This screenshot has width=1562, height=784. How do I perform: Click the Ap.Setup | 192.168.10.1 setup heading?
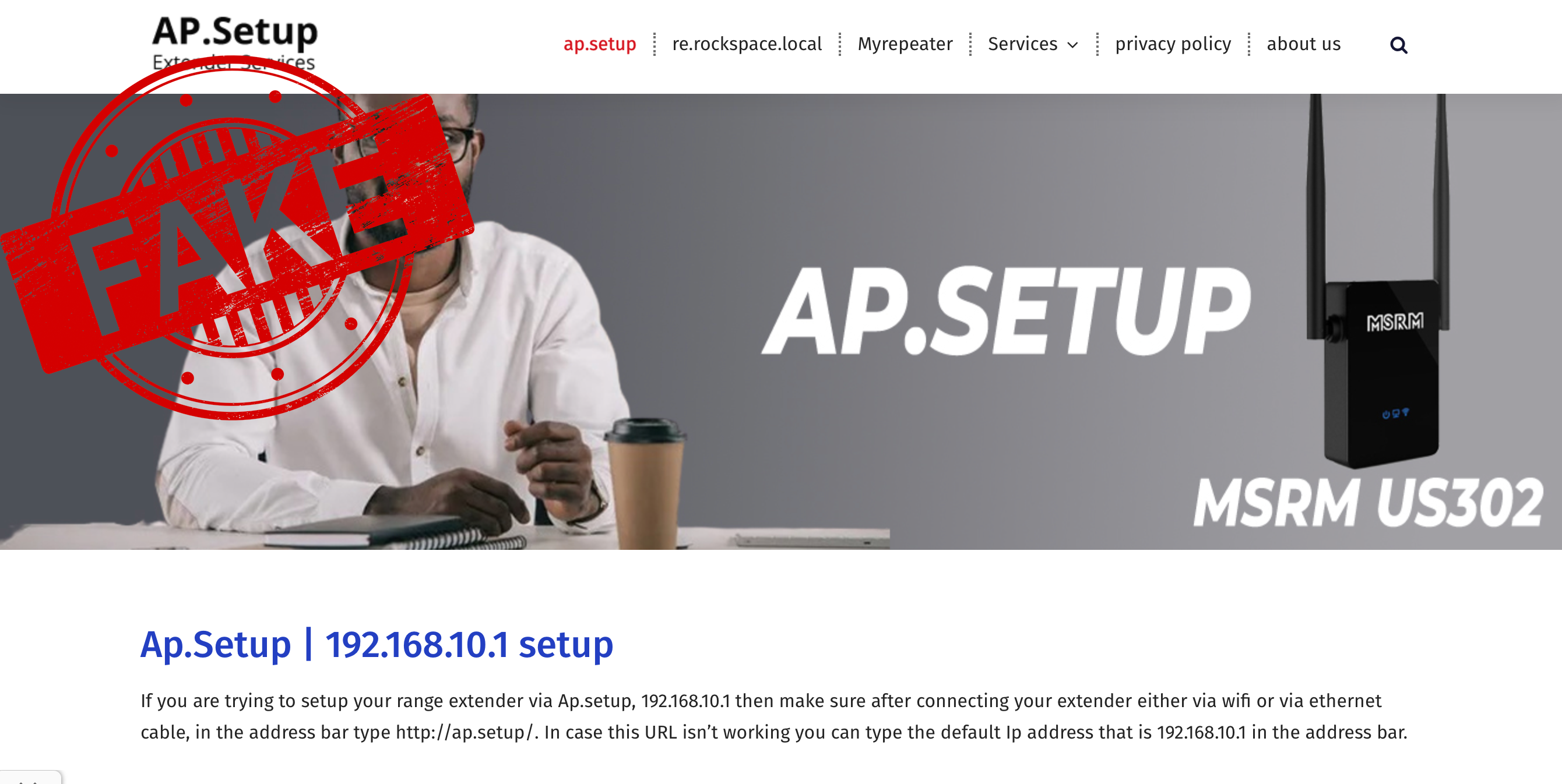[x=377, y=644]
